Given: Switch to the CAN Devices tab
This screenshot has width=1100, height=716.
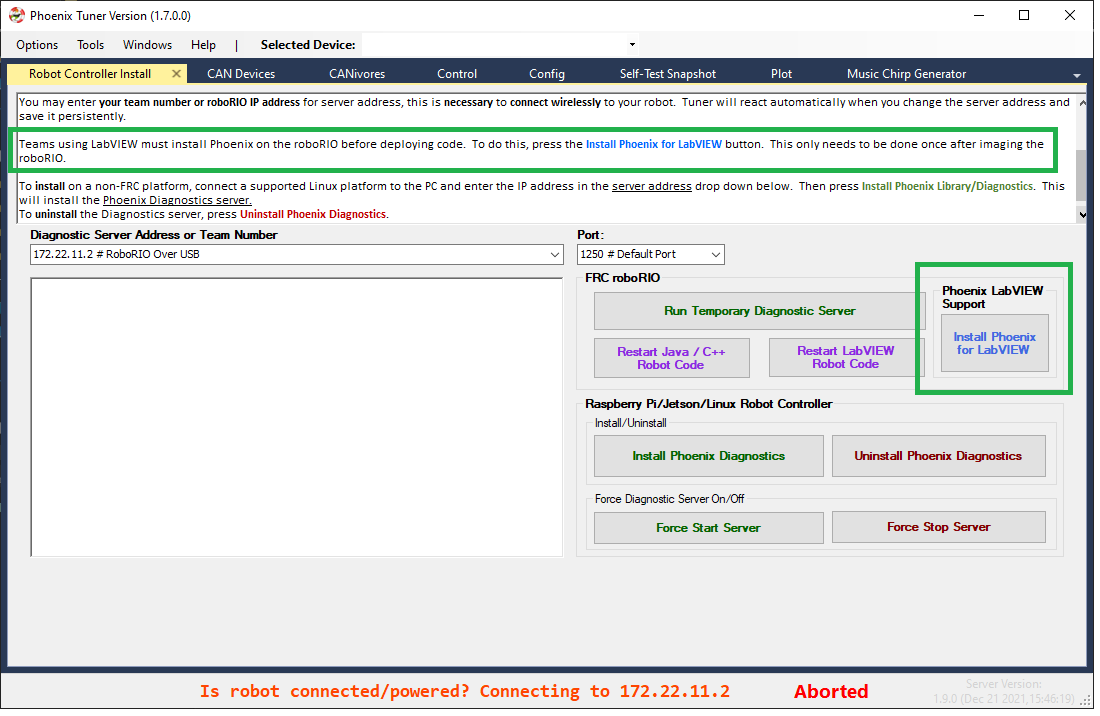Looking at the screenshot, I should (241, 74).
